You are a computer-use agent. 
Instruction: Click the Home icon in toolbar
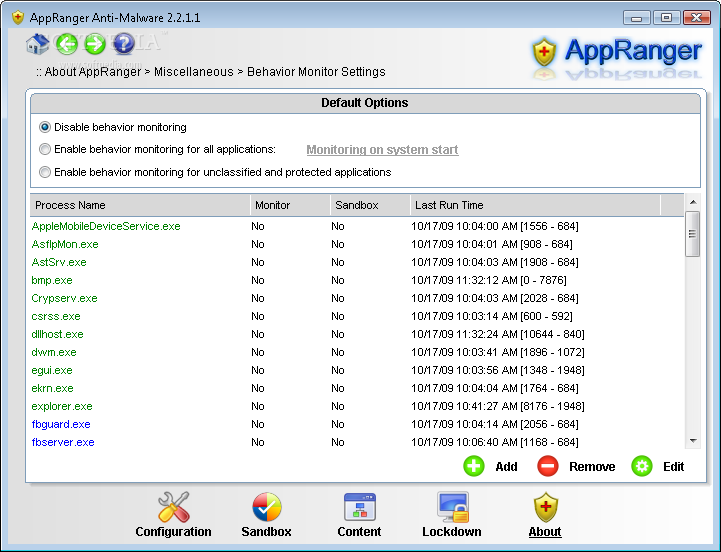click(37, 44)
